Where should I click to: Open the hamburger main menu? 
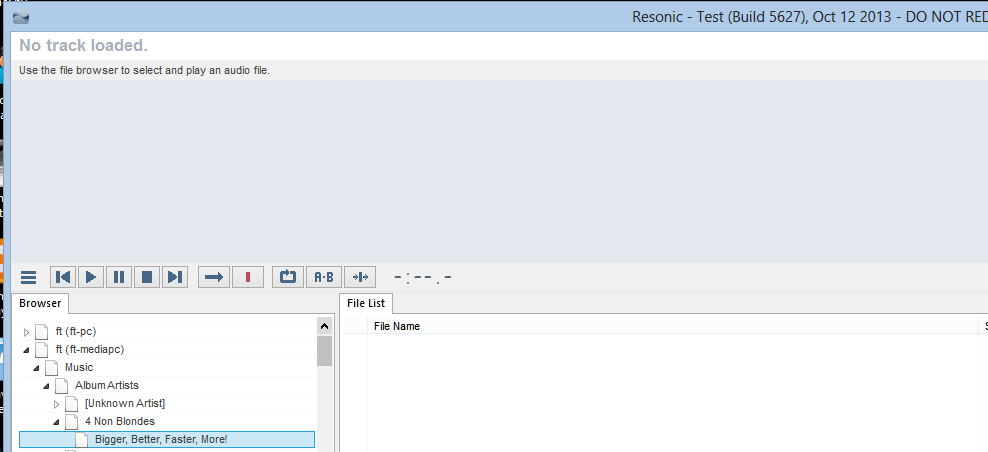(29, 277)
